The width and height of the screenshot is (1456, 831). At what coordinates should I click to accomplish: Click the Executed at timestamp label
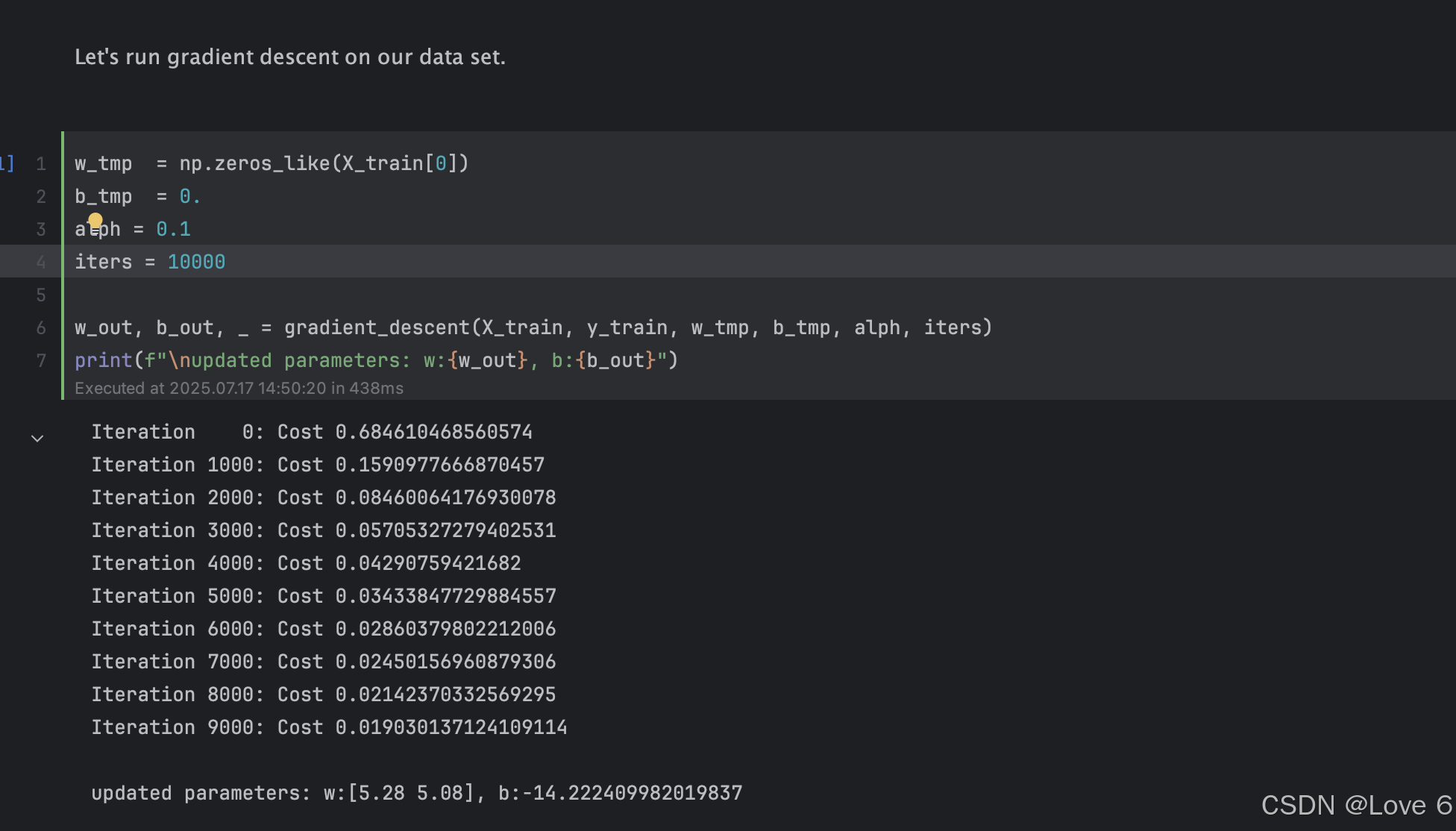(239, 388)
